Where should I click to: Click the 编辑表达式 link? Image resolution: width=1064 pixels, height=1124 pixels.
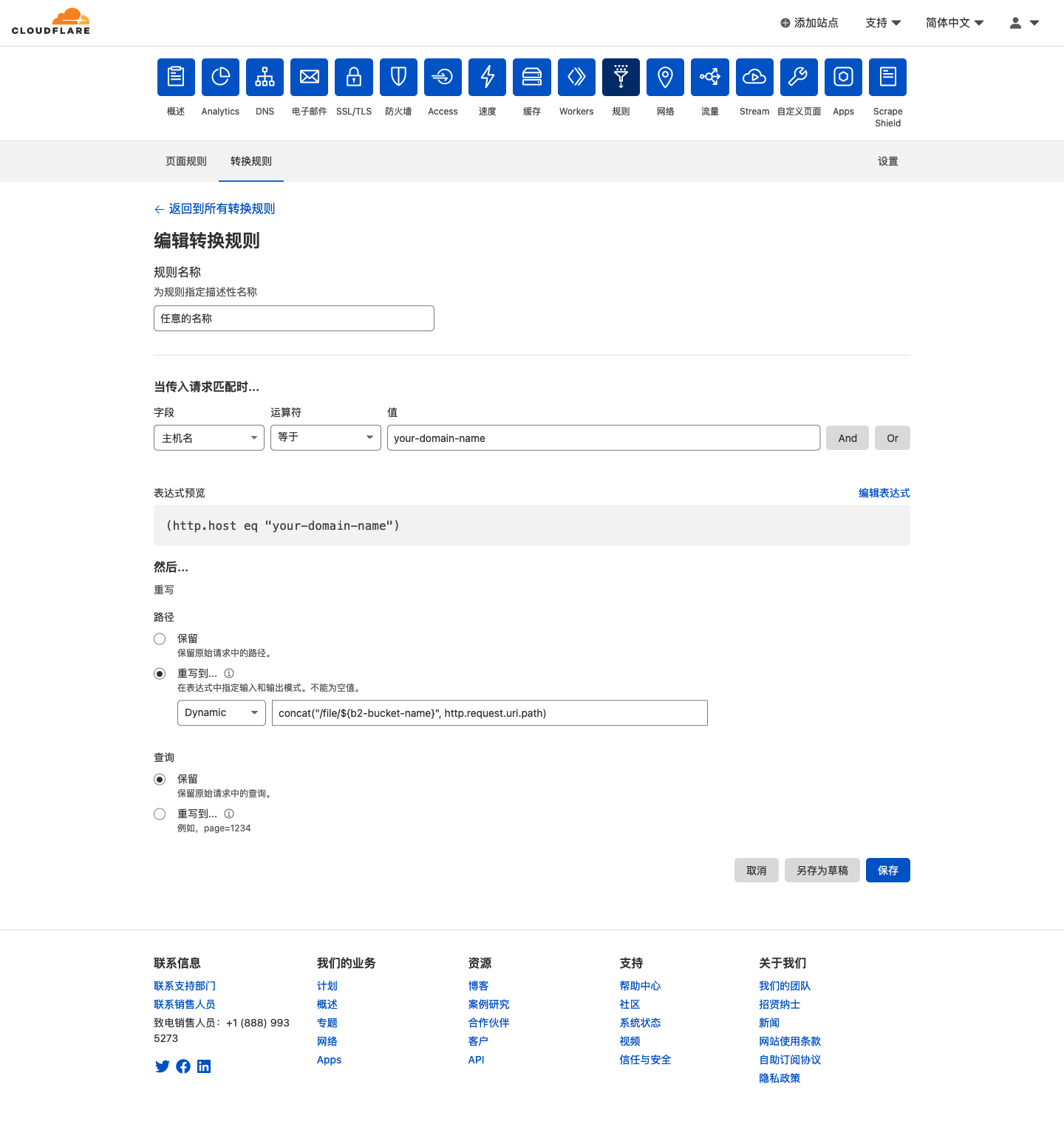pos(884,493)
